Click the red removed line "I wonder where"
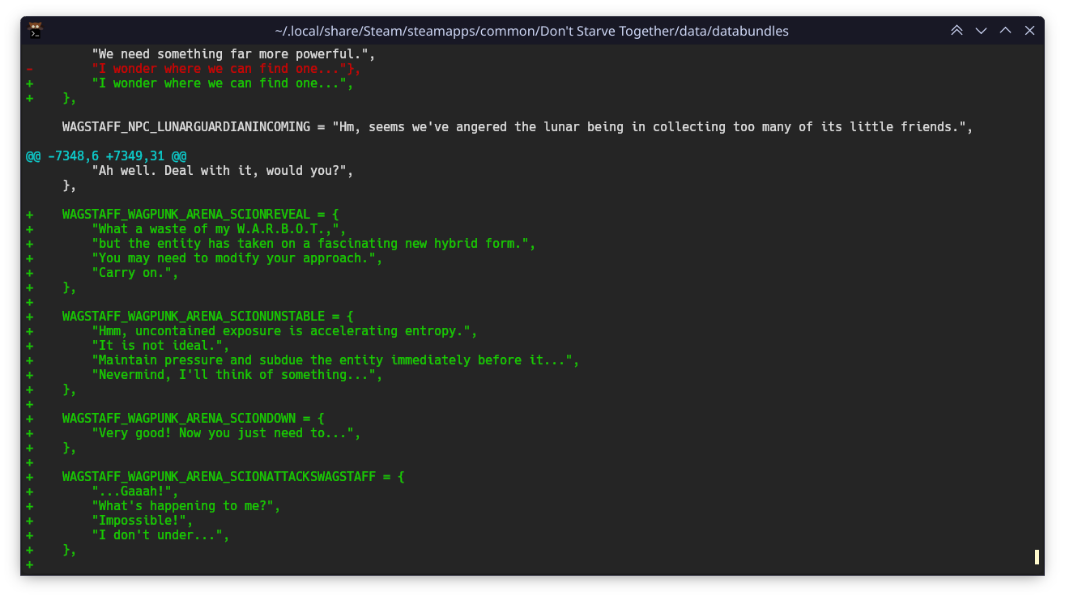 [225, 69]
